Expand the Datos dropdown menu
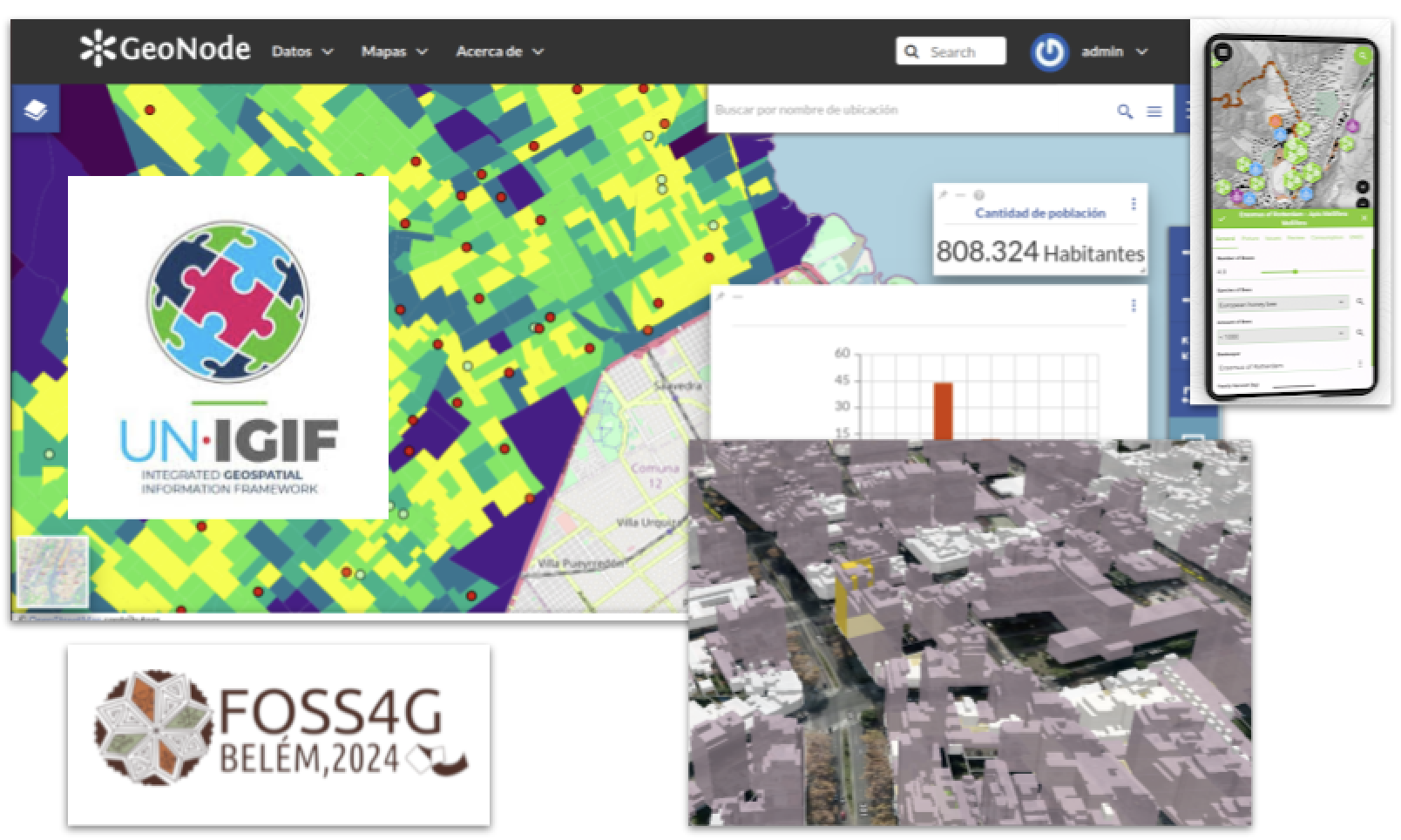Viewport: 1401px width, 840px height. point(302,52)
